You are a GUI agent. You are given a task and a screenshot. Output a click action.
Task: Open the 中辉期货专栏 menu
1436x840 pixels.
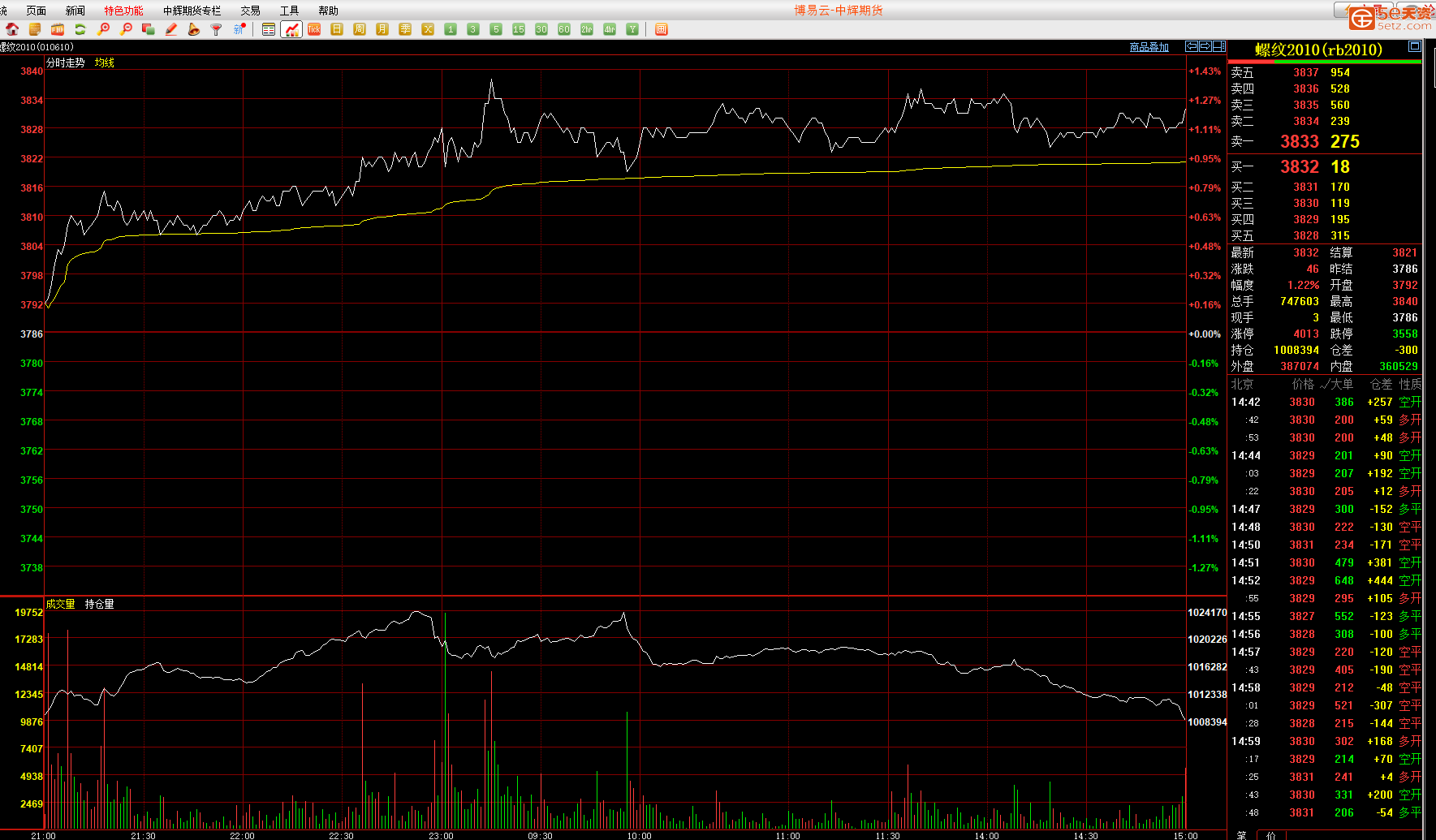(x=192, y=11)
